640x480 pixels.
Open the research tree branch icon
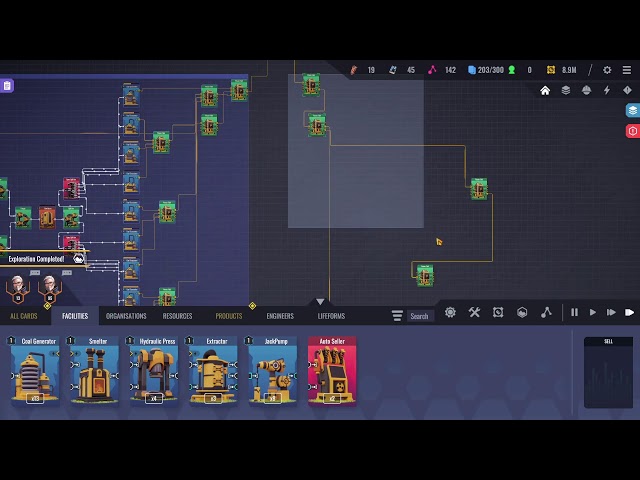tap(546, 313)
